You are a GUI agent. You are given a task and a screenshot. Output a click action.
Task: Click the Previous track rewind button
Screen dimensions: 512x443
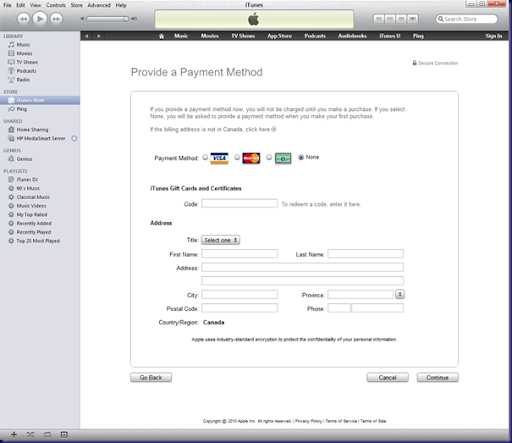(x=23, y=19)
